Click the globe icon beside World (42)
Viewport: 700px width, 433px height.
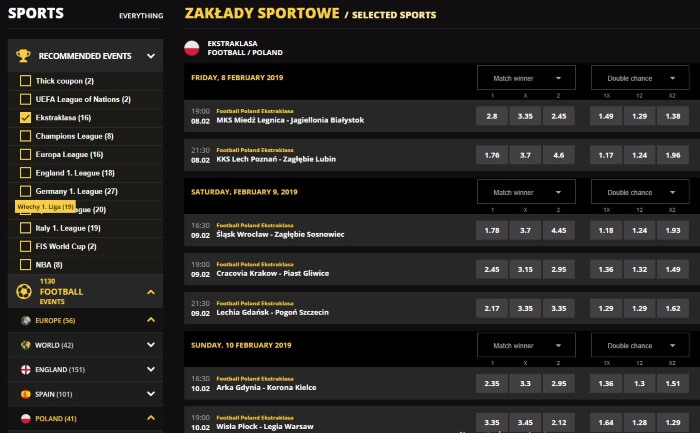[x=26, y=344]
